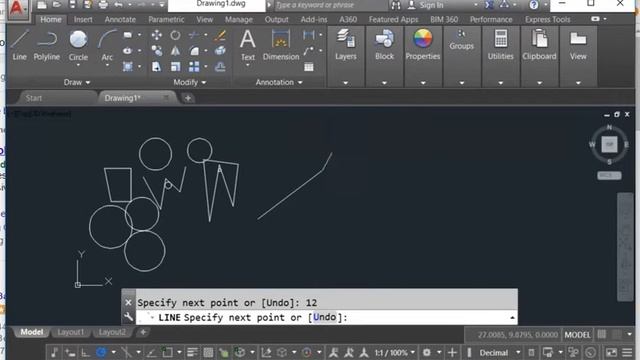Click the Erase tool

(x=220, y=35)
